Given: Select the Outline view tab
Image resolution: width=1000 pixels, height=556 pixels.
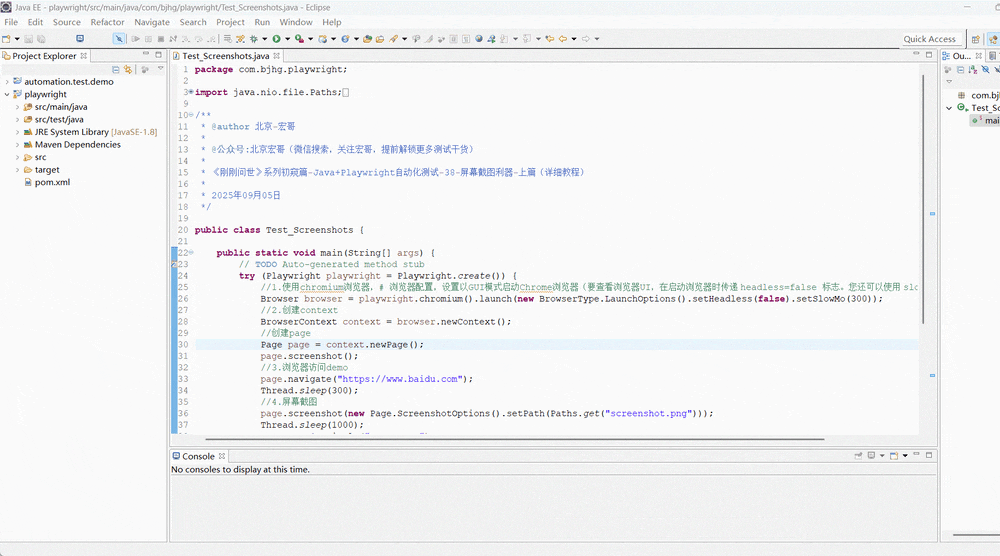Looking at the screenshot, I should (961, 56).
